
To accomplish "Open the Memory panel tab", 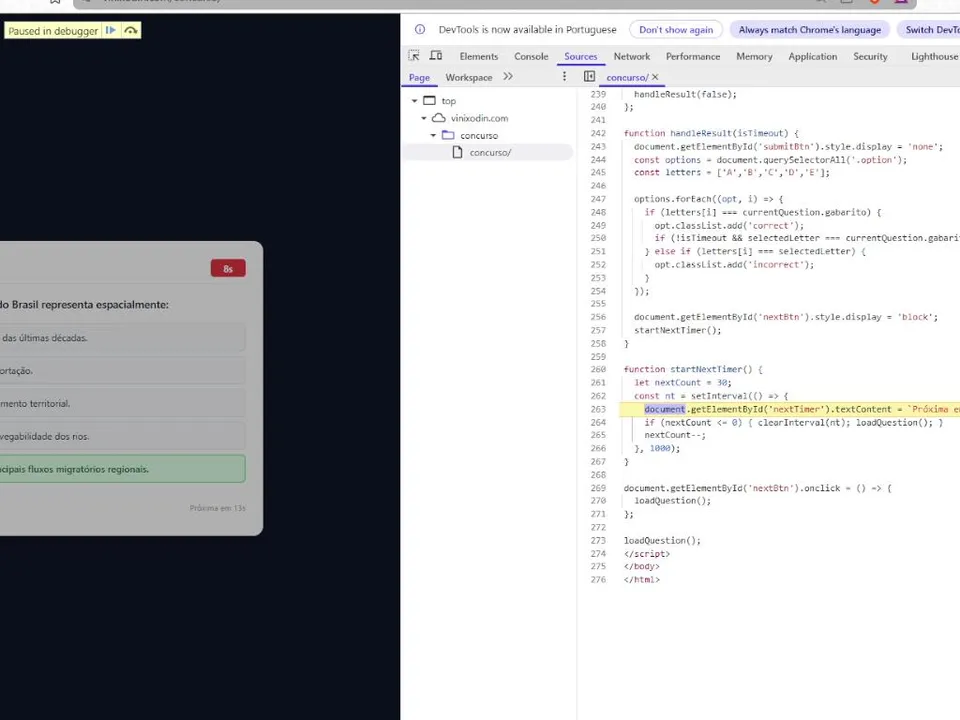I will 754,56.
